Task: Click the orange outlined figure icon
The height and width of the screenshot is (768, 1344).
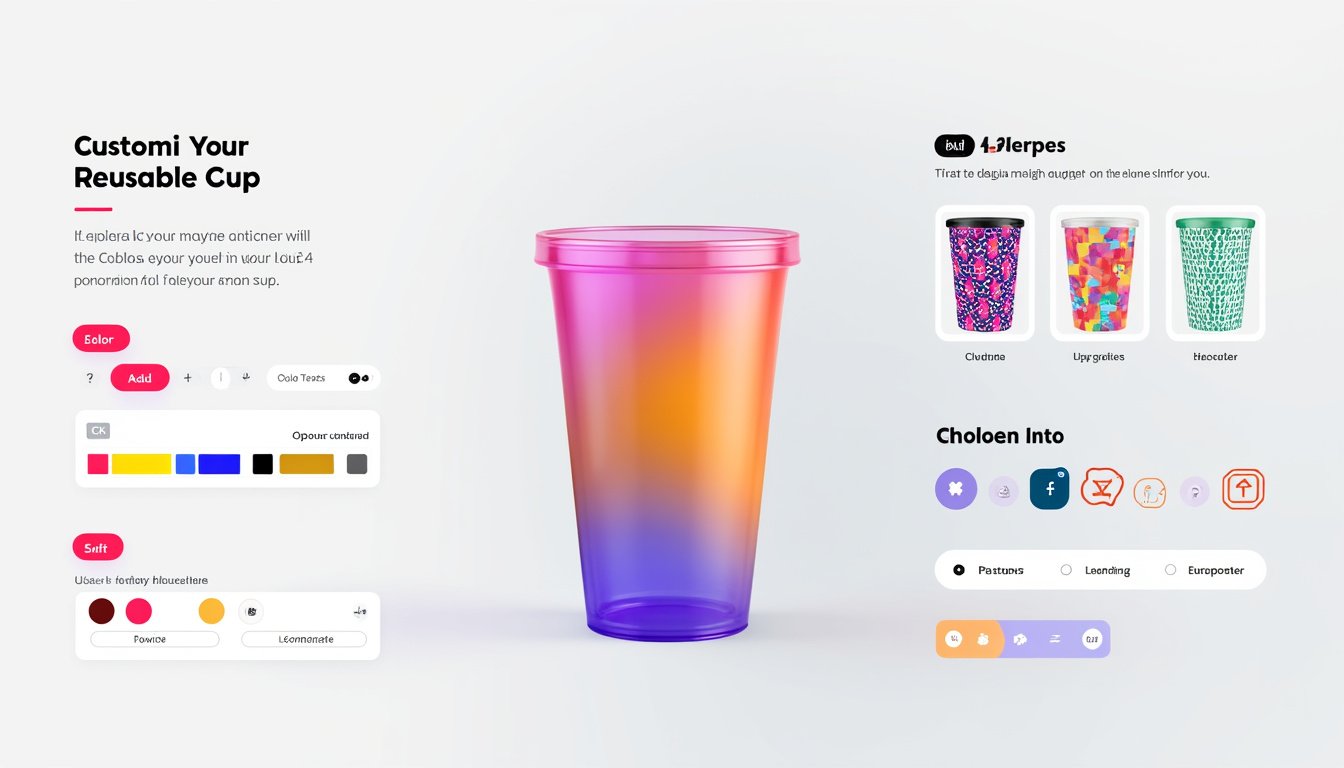Action: (x=1150, y=491)
